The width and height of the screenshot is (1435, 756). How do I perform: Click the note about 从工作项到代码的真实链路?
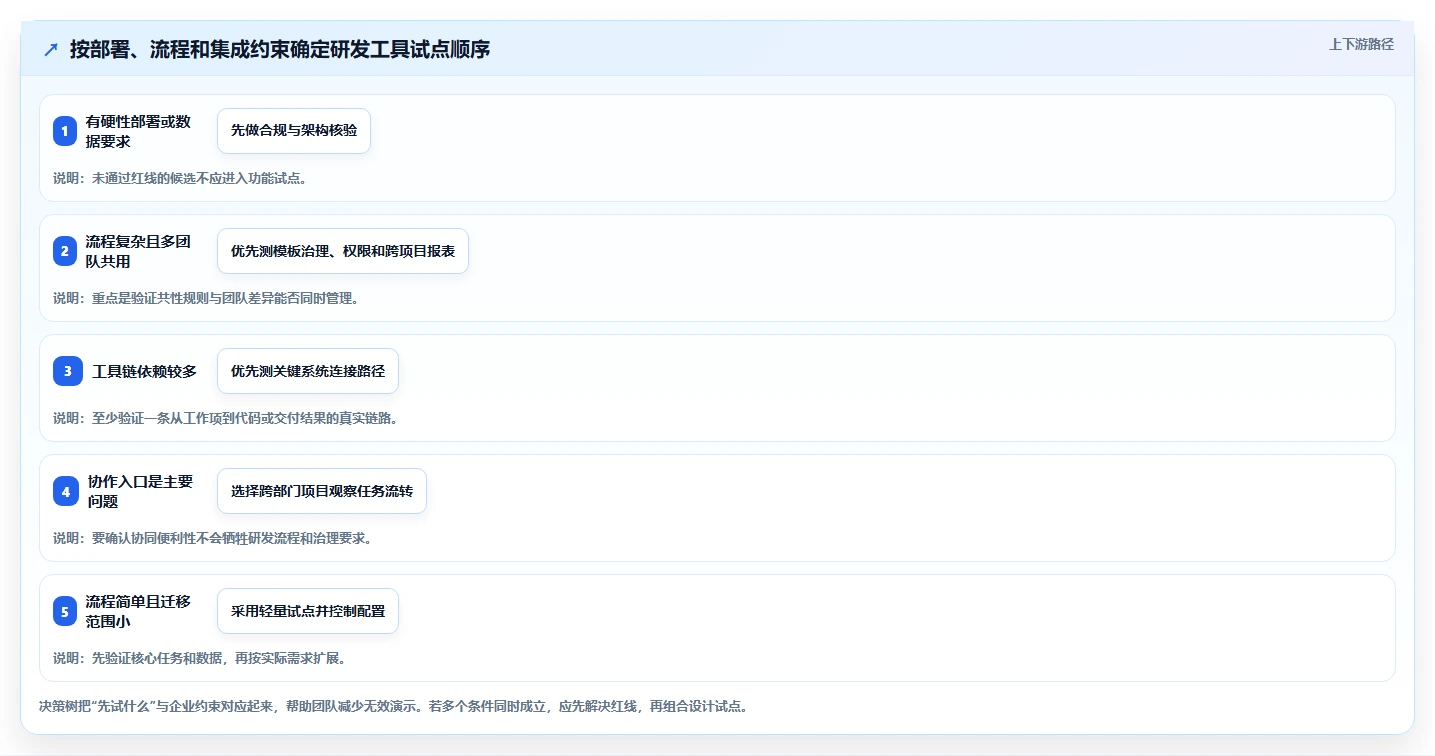coord(226,418)
